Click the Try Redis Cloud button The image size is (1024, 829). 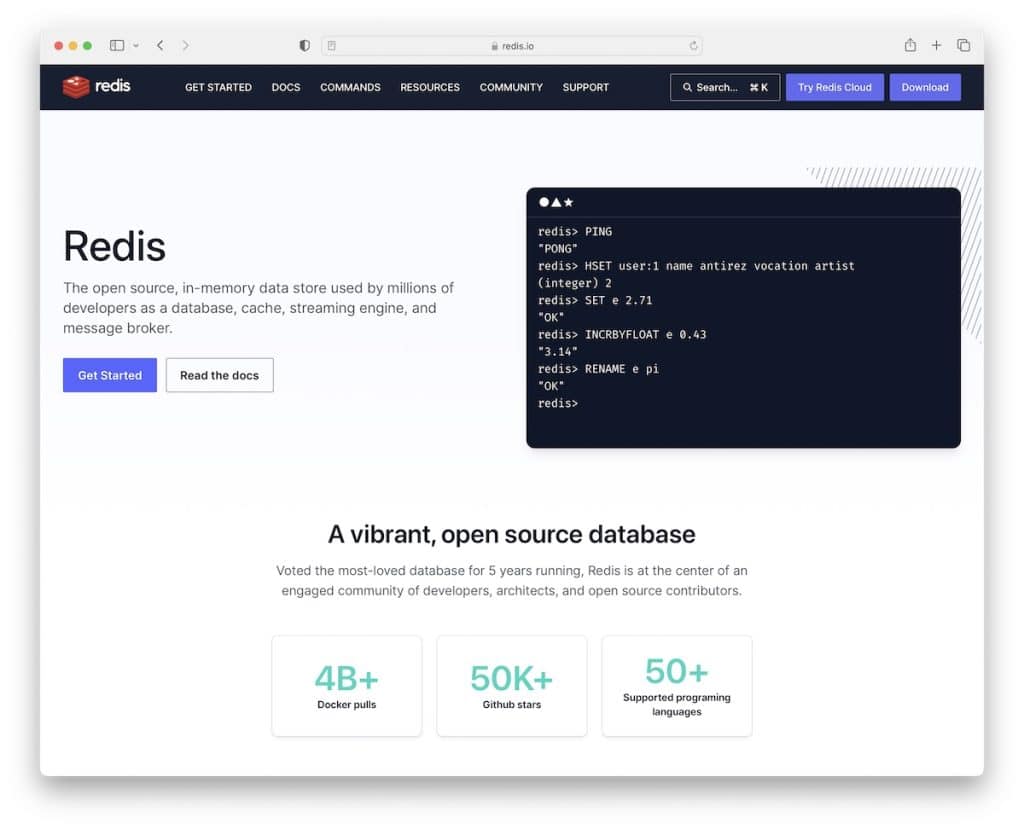tap(835, 87)
